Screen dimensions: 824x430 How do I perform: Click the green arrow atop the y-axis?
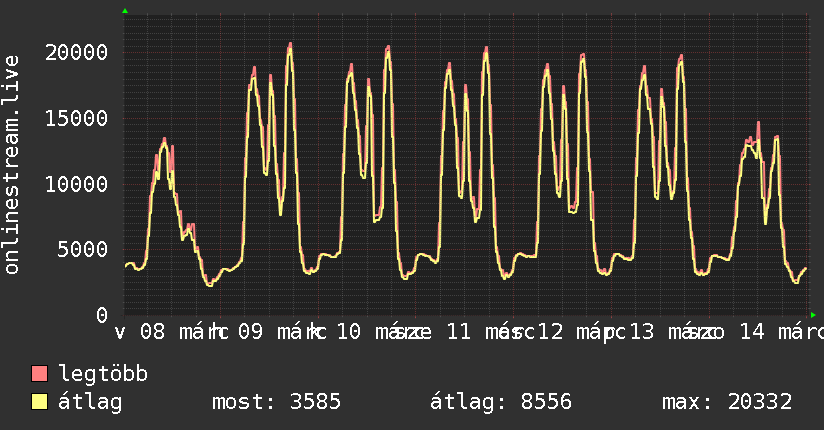(x=125, y=11)
